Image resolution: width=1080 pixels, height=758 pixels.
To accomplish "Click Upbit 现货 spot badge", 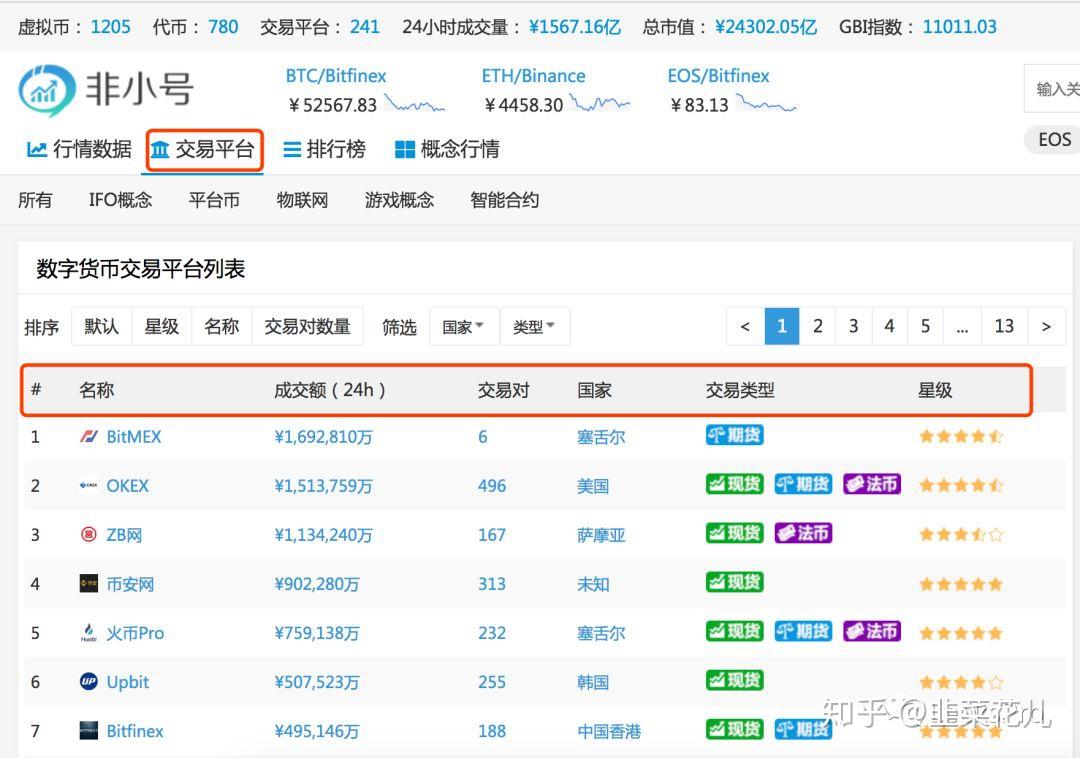I will coord(734,680).
